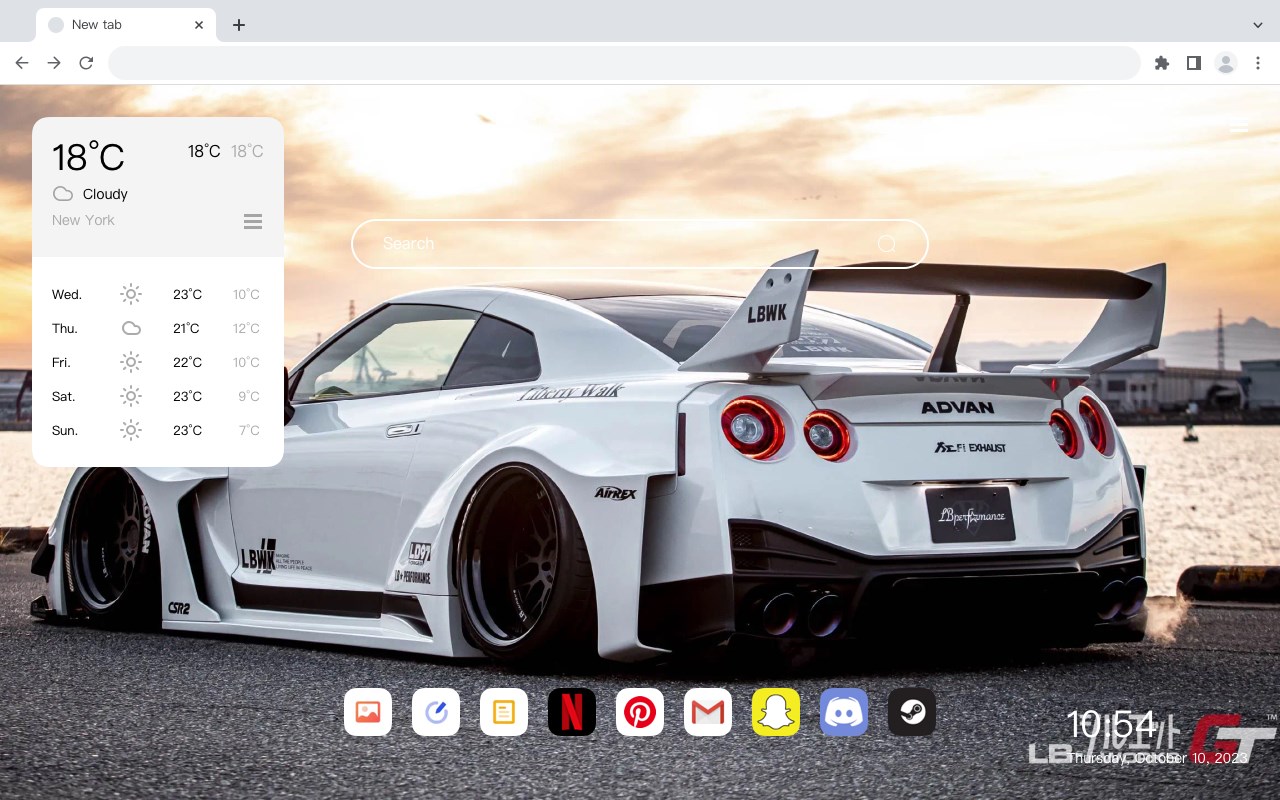
Task: Click the "New York" location label
Action: pos(83,220)
